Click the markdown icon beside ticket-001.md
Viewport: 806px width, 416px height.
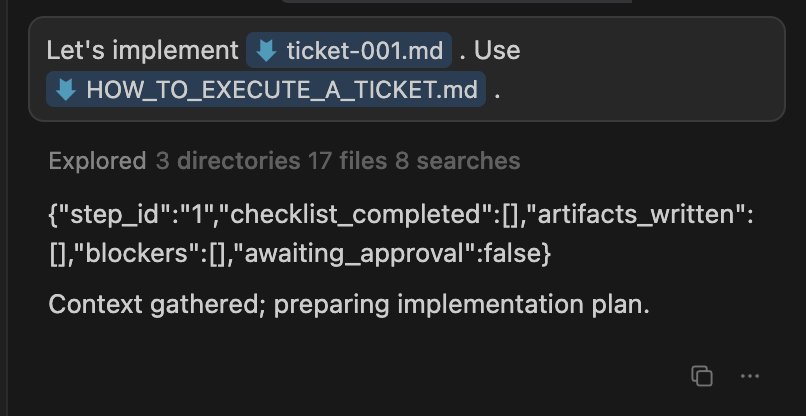(267, 50)
